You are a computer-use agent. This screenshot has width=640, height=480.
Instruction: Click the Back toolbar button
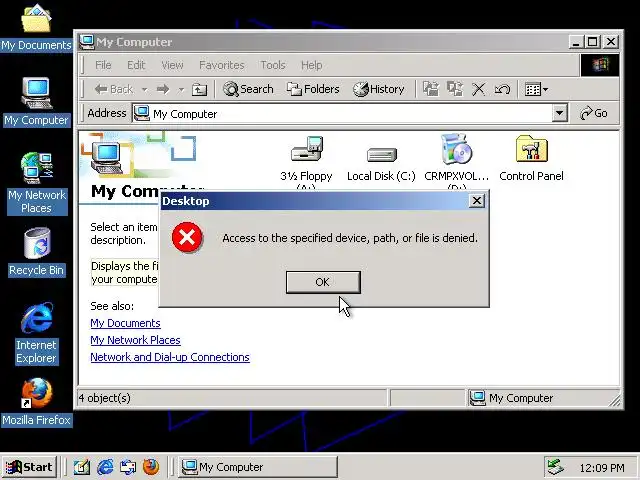(x=113, y=89)
